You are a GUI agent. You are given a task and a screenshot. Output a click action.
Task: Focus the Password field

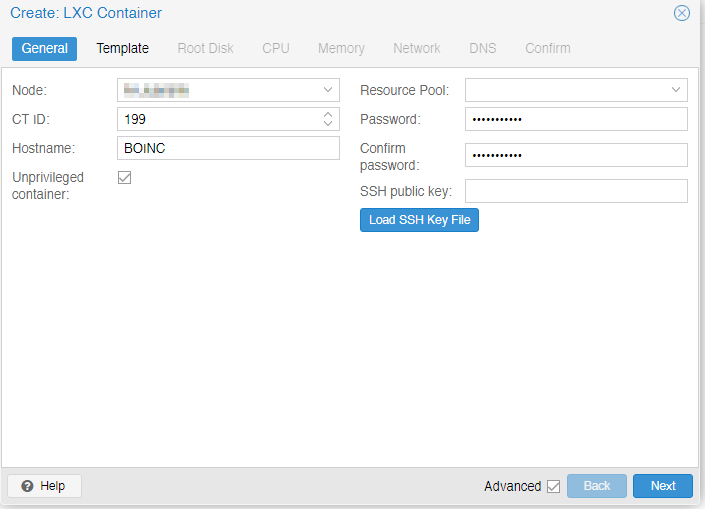click(x=576, y=119)
